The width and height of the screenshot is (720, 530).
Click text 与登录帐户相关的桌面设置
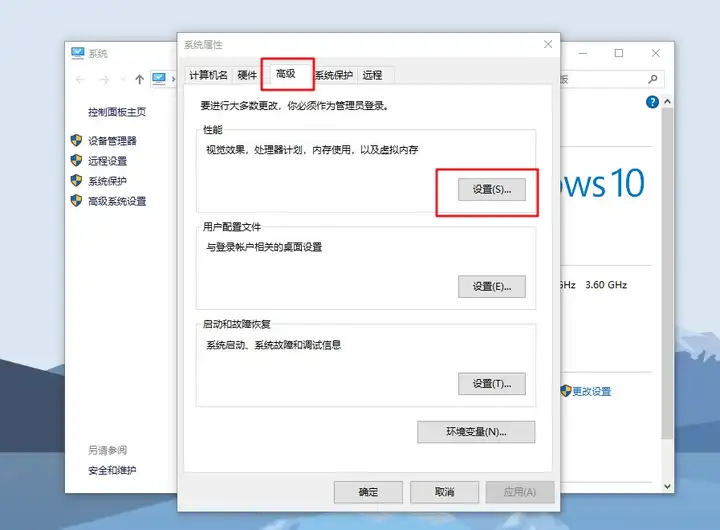tap(264, 247)
